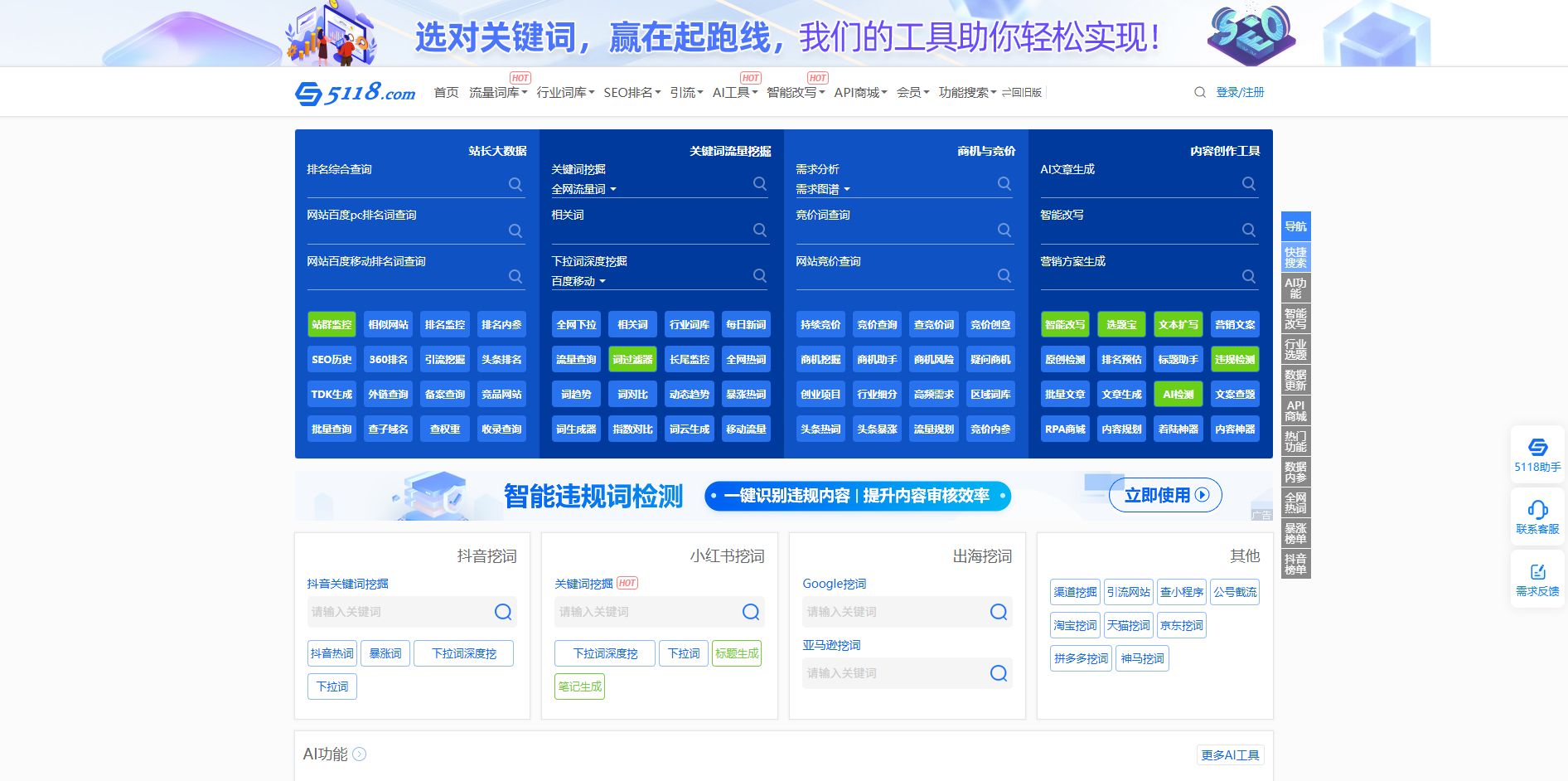The image size is (1568, 781).
Task: Click search icon in 排名综合查询 field
Action: point(515,184)
